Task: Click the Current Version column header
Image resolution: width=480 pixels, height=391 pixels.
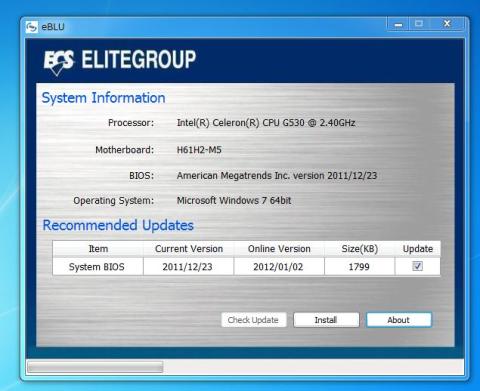Action: click(x=189, y=249)
